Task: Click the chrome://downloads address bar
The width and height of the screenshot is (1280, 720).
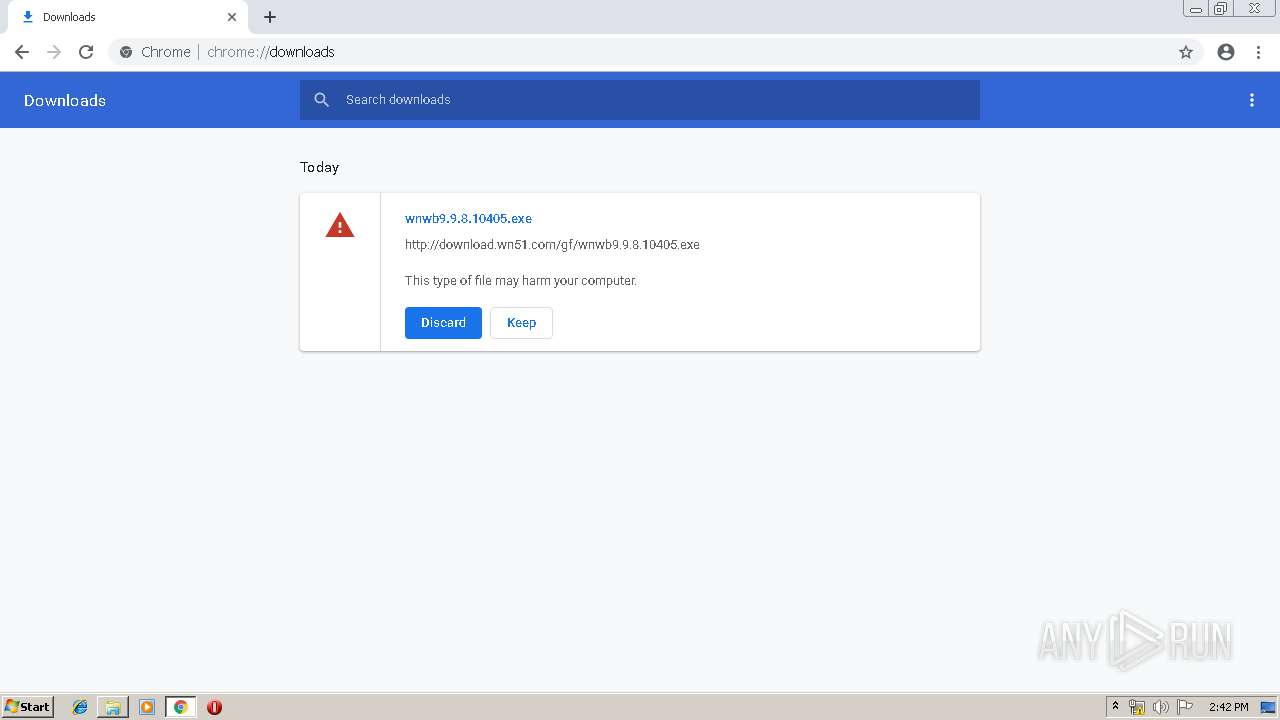Action: (x=640, y=52)
